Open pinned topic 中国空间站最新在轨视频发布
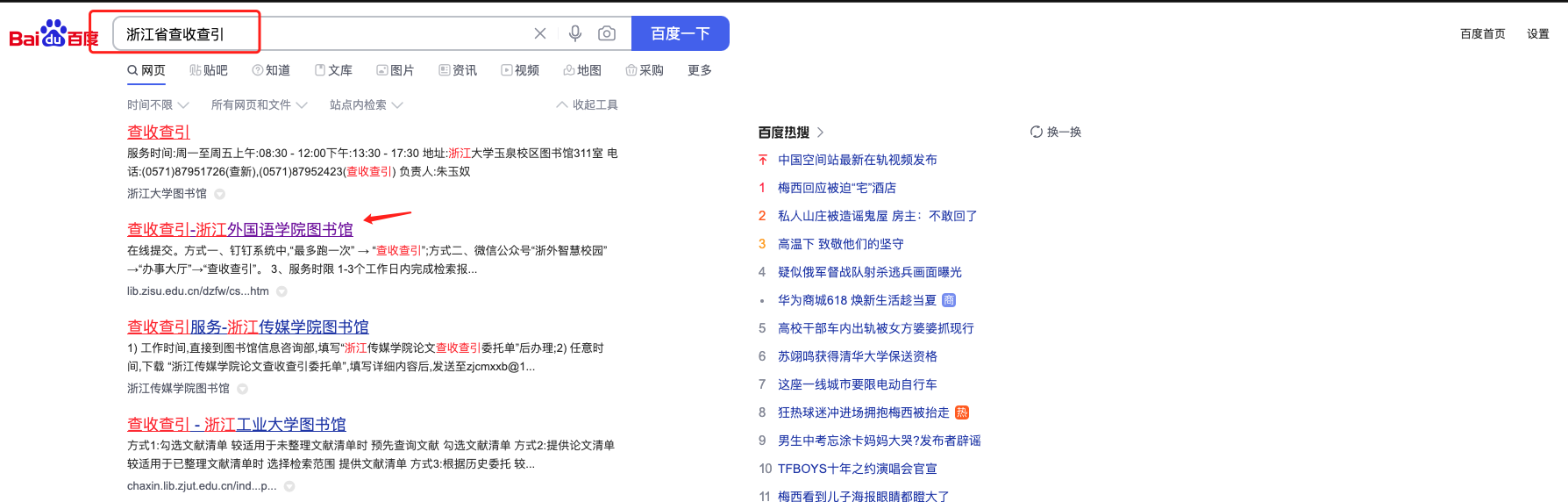This screenshot has width=1568, height=502. tap(858, 160)
